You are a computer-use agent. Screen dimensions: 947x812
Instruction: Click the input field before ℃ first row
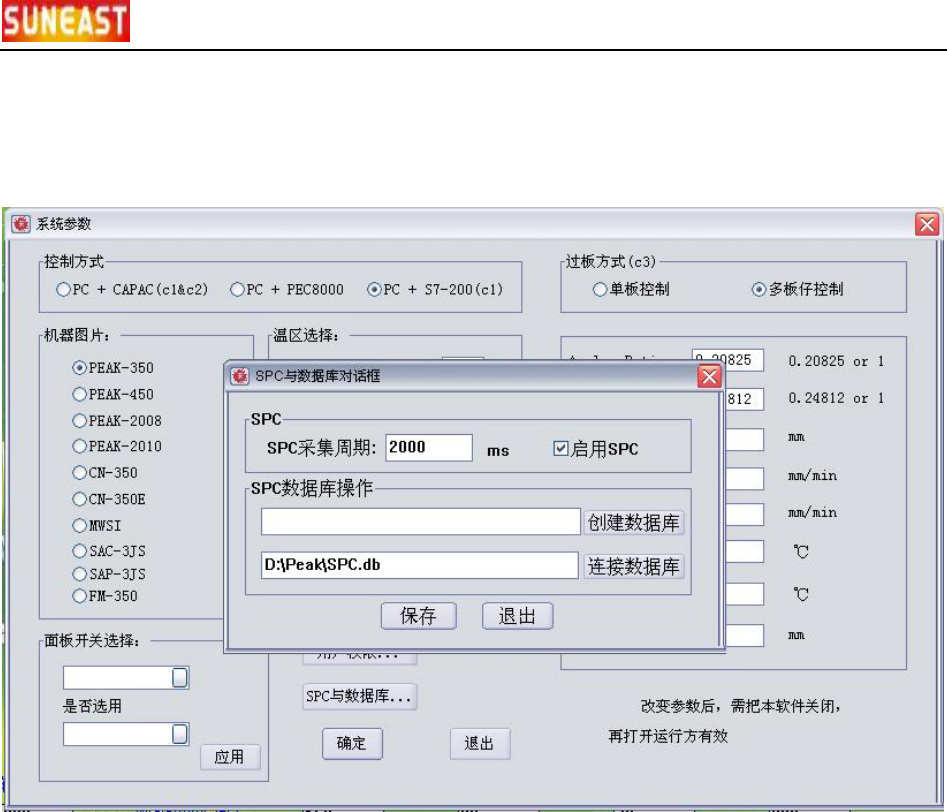[744, 551]
